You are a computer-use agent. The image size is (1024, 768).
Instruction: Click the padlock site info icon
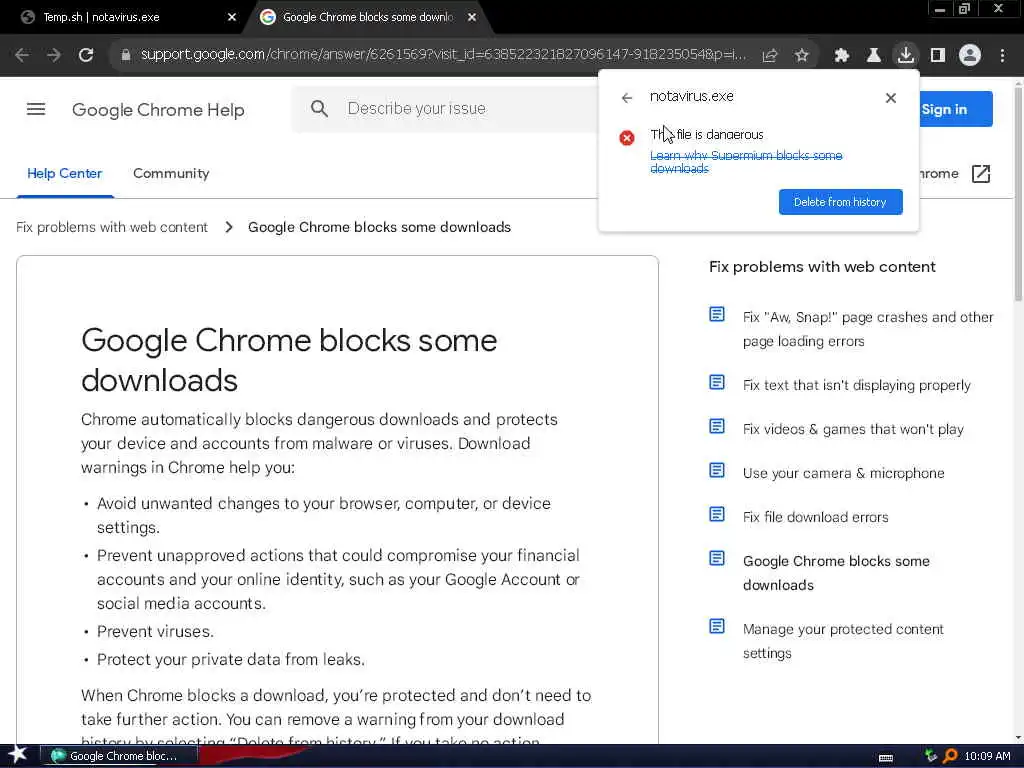coord(125,55)
